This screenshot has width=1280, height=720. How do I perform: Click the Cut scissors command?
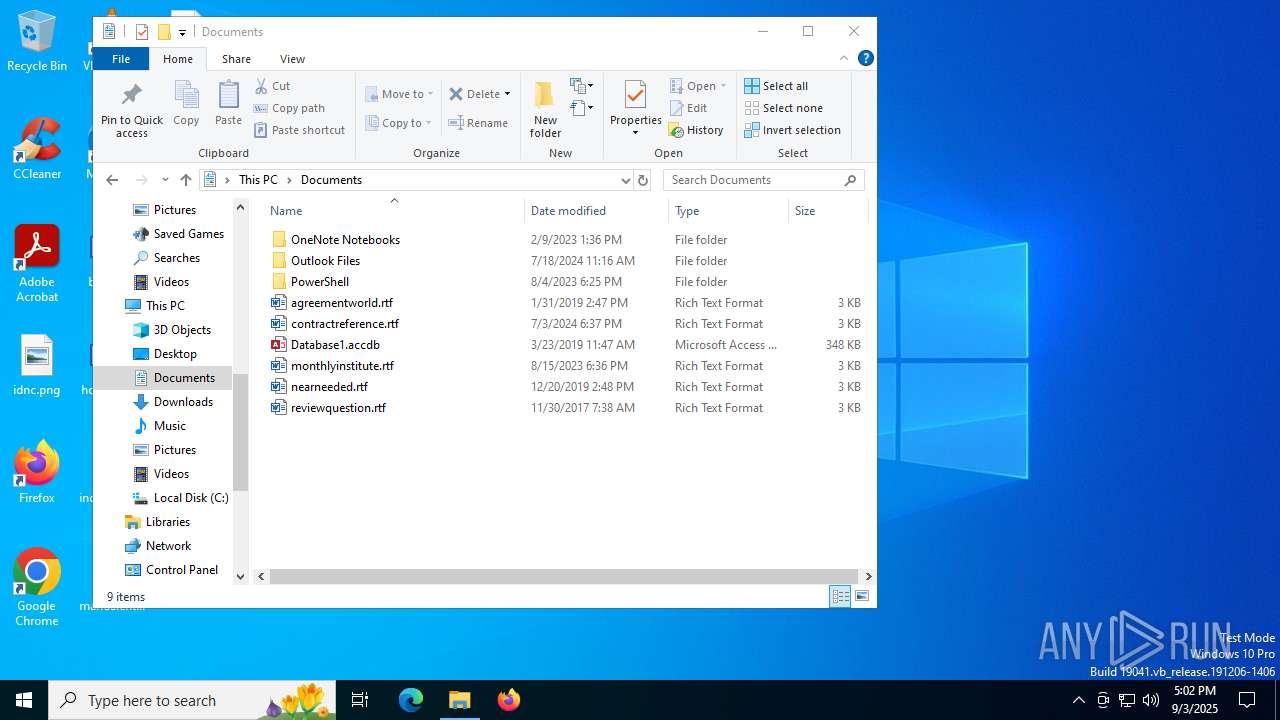click(x=272, y=86)
